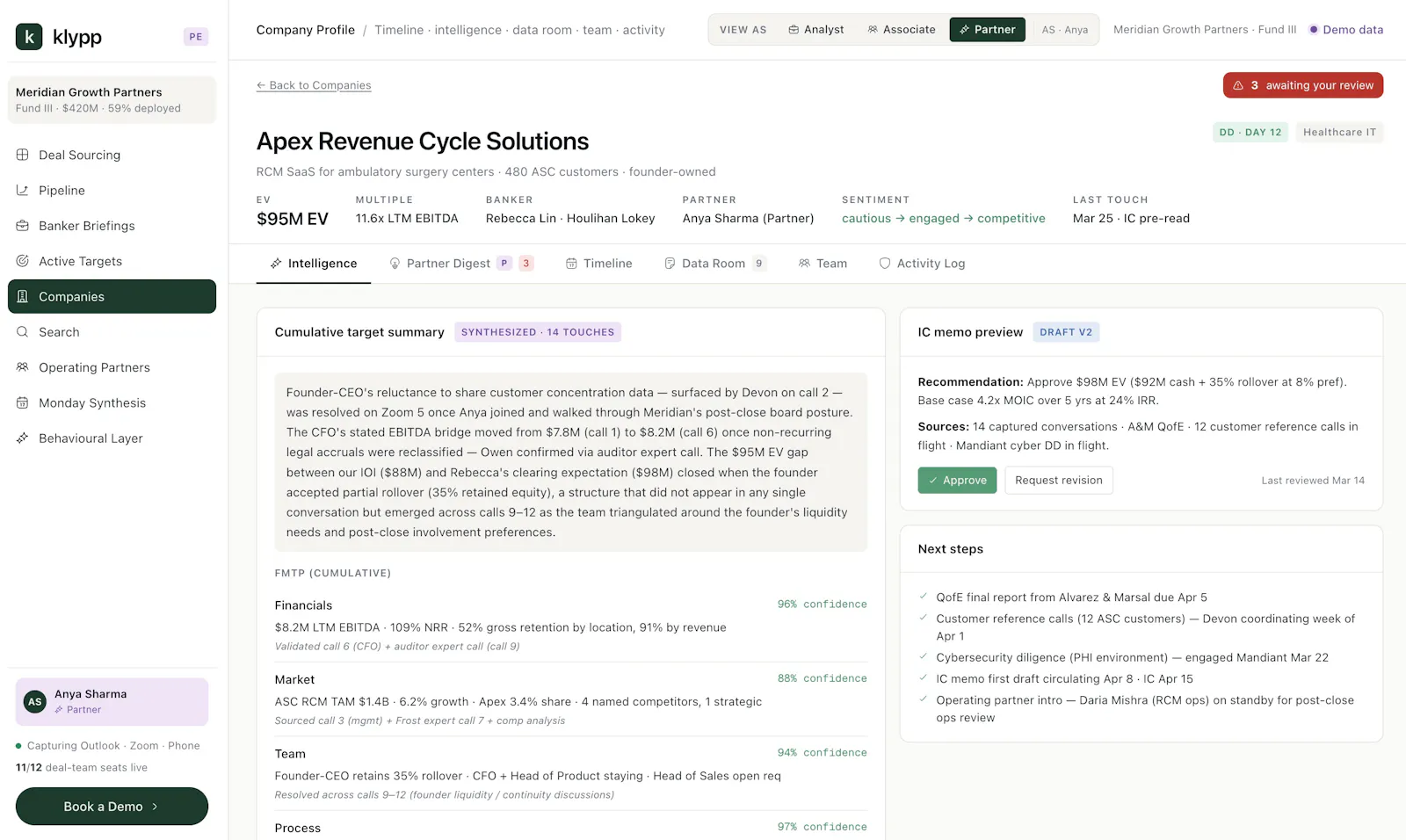
Task: Click 'Rebecca Lin · Houlihan Lokey' banker text
Action: coord(570,219)
